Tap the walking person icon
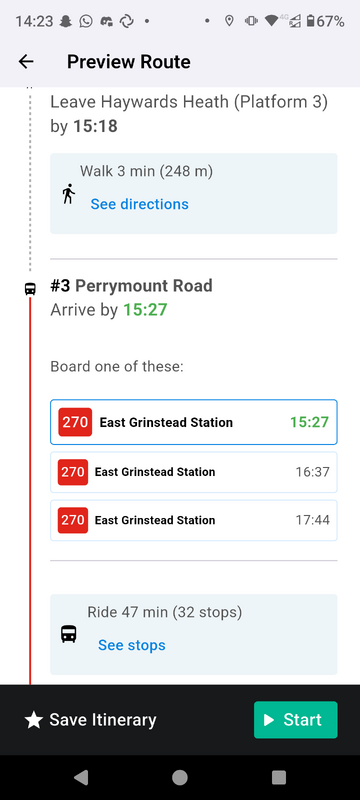 pos(68,194)
